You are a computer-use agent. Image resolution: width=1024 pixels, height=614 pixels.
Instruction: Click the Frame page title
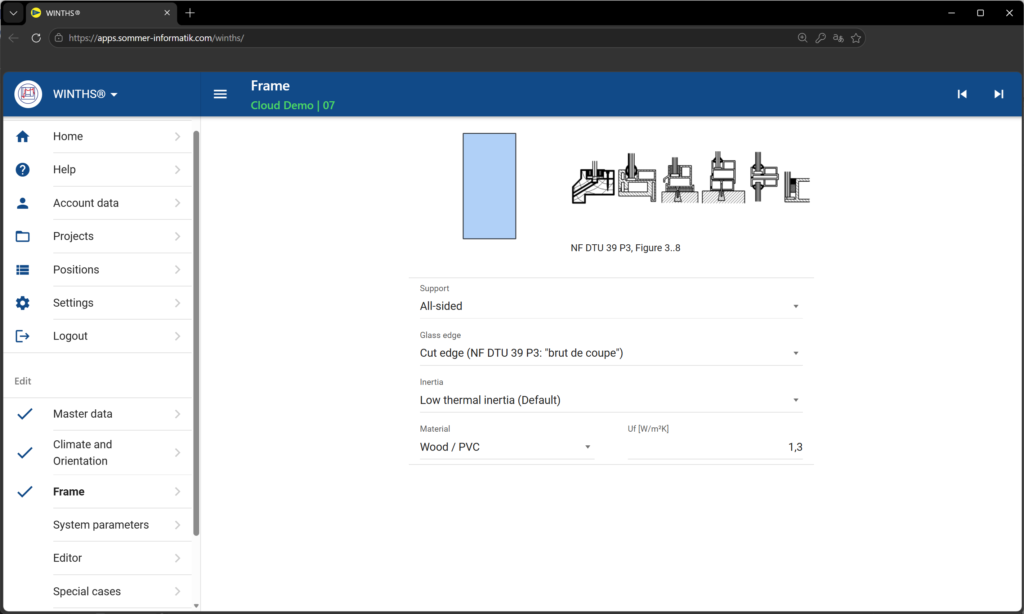coord(270,86)
